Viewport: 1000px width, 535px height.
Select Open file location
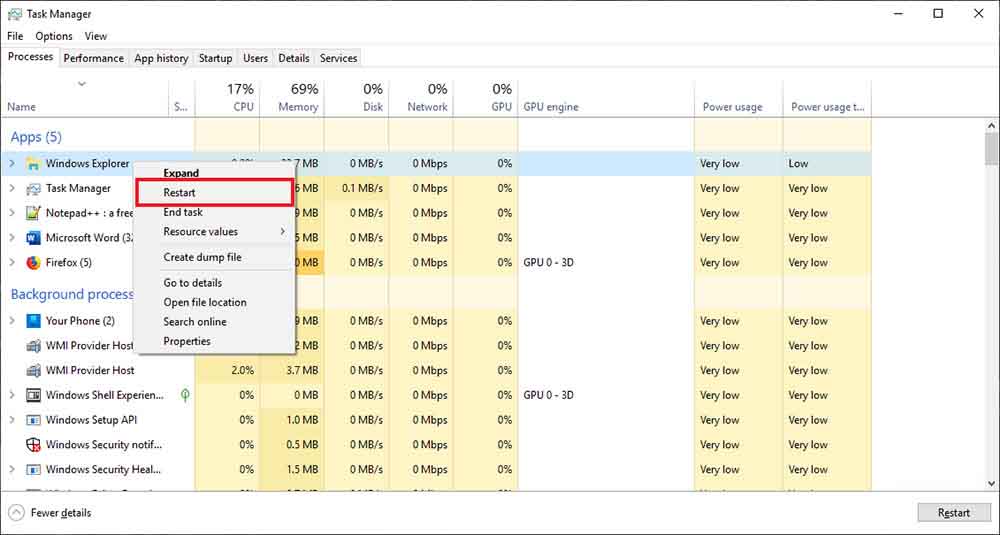pos(215,302)
